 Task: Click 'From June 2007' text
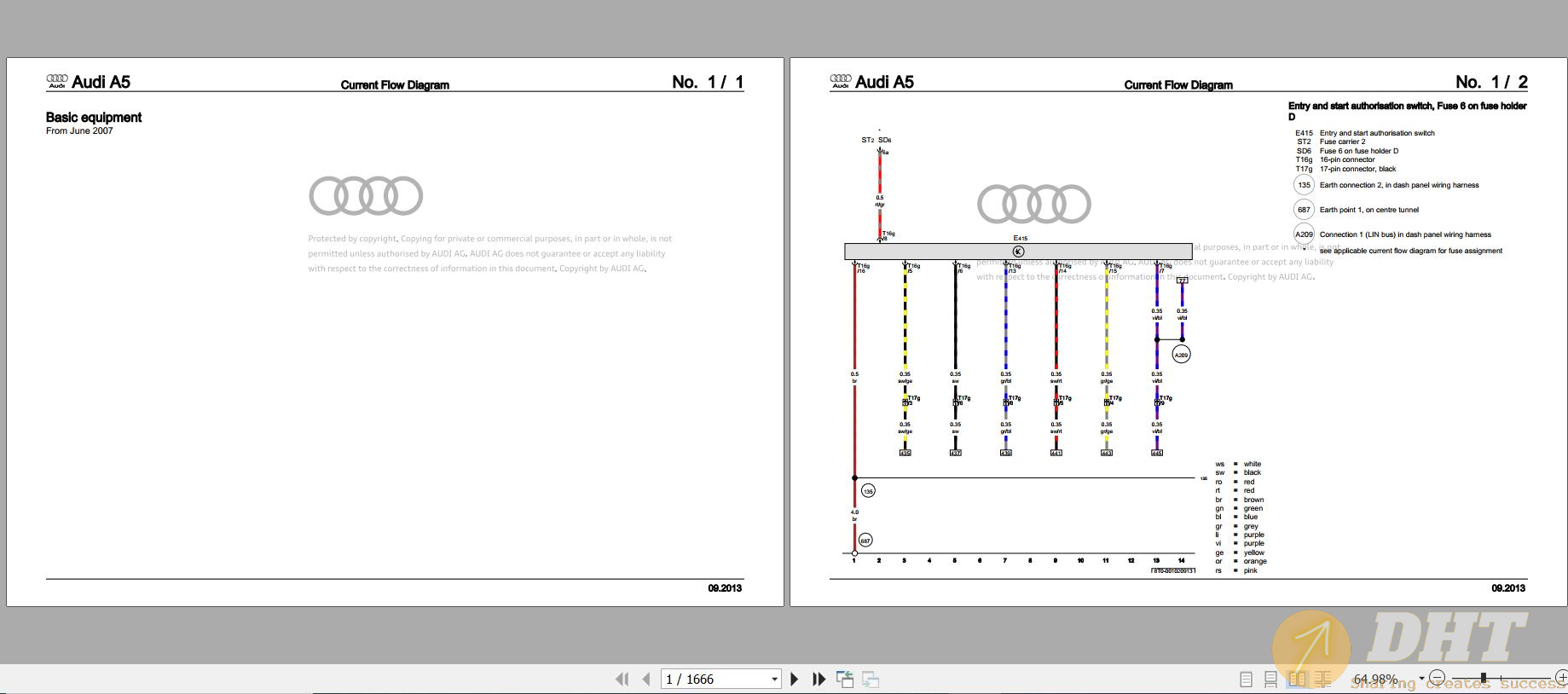tap(79, 130)
